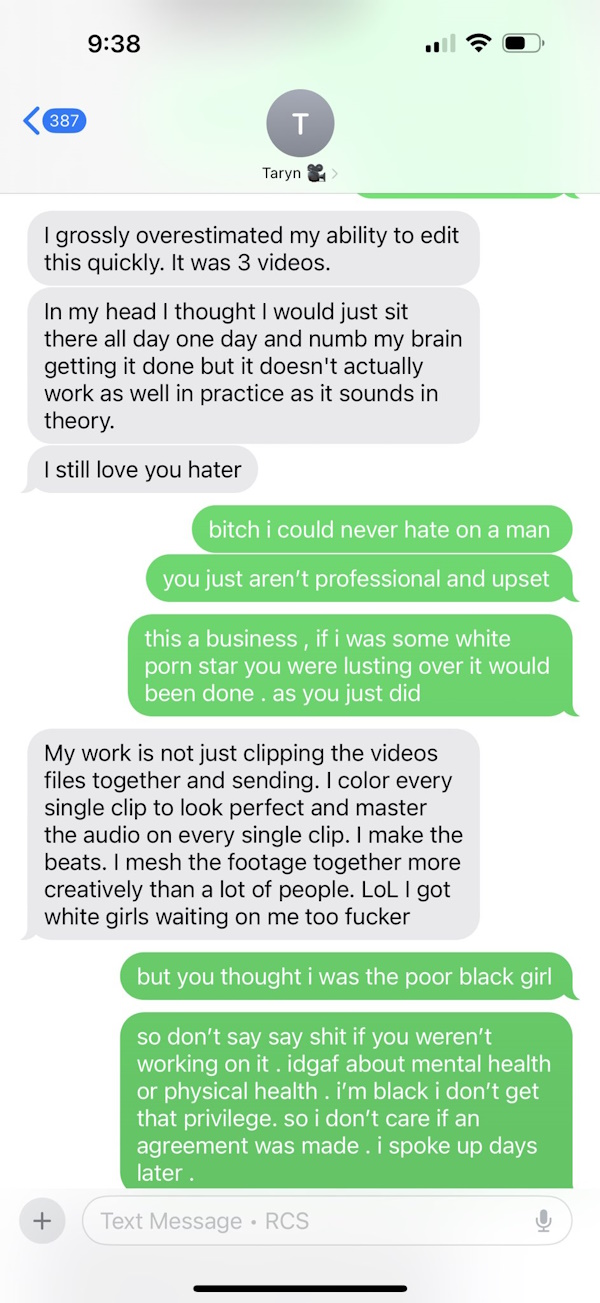
Task: Tap the movie camera emoji beside Taryn
Action: point(317,173)
